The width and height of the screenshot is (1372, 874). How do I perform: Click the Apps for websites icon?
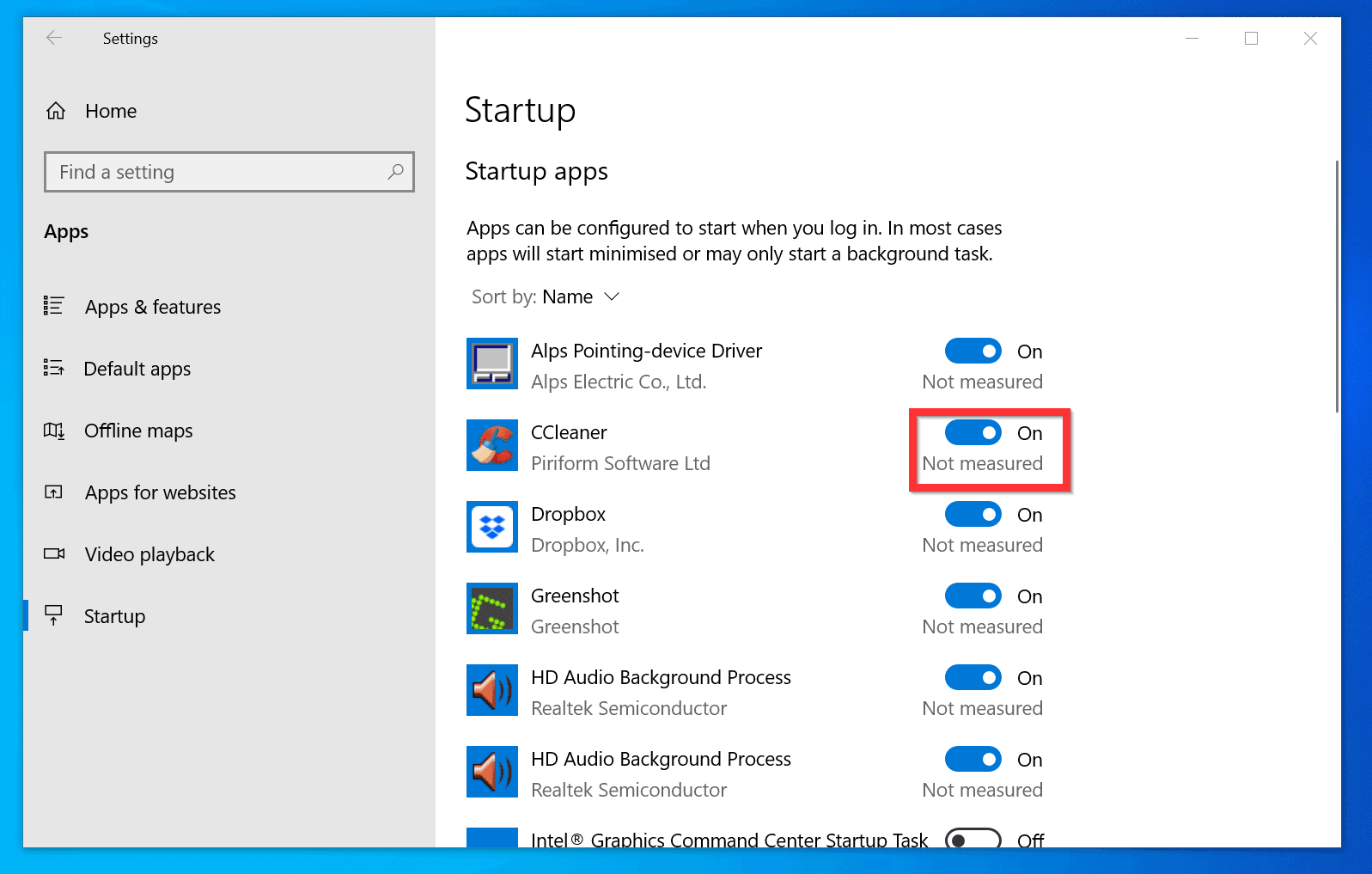(53, 492)
